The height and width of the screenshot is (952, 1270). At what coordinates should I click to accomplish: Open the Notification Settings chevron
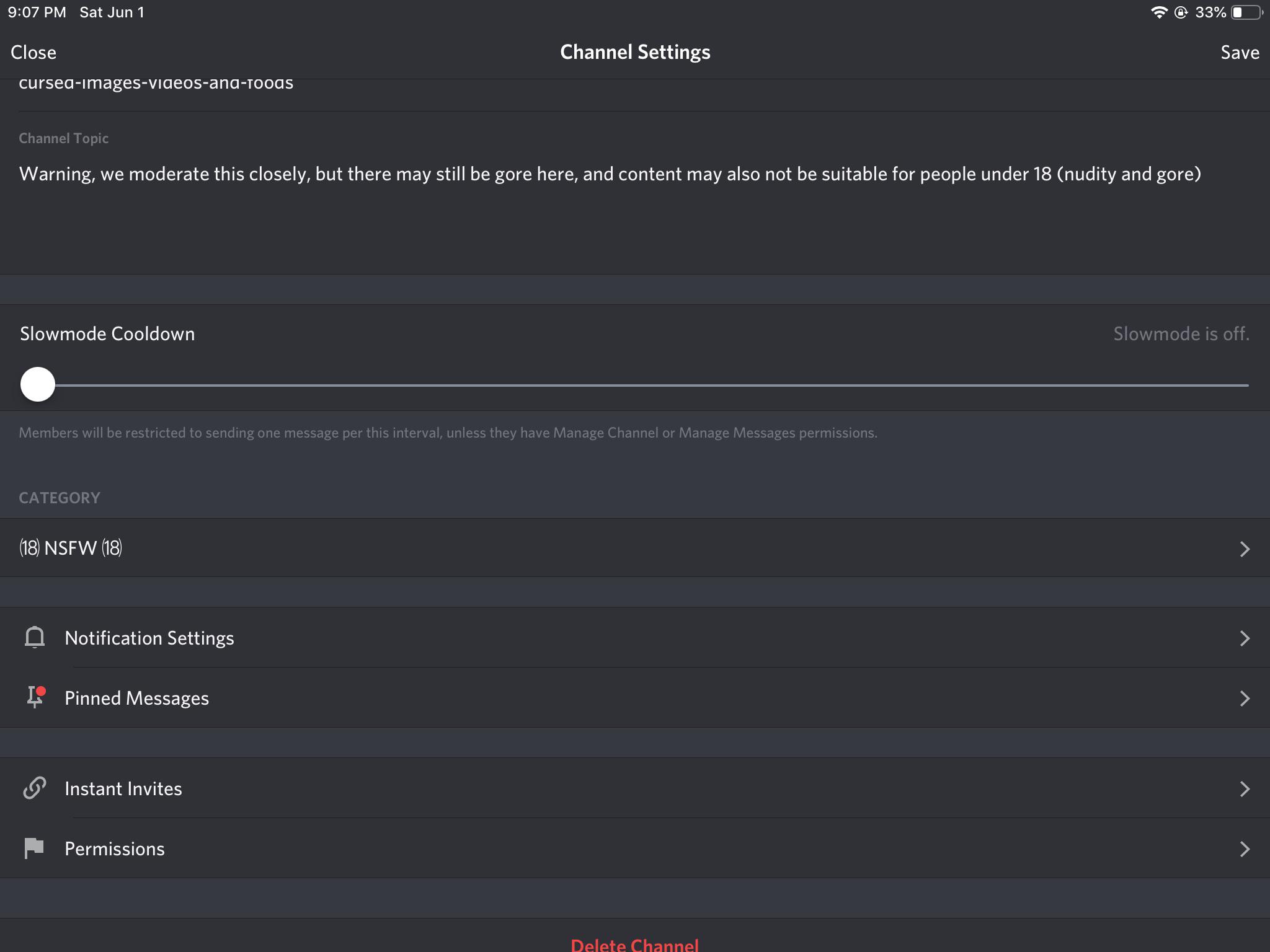pyautogui.click(x=1246, y=638)
